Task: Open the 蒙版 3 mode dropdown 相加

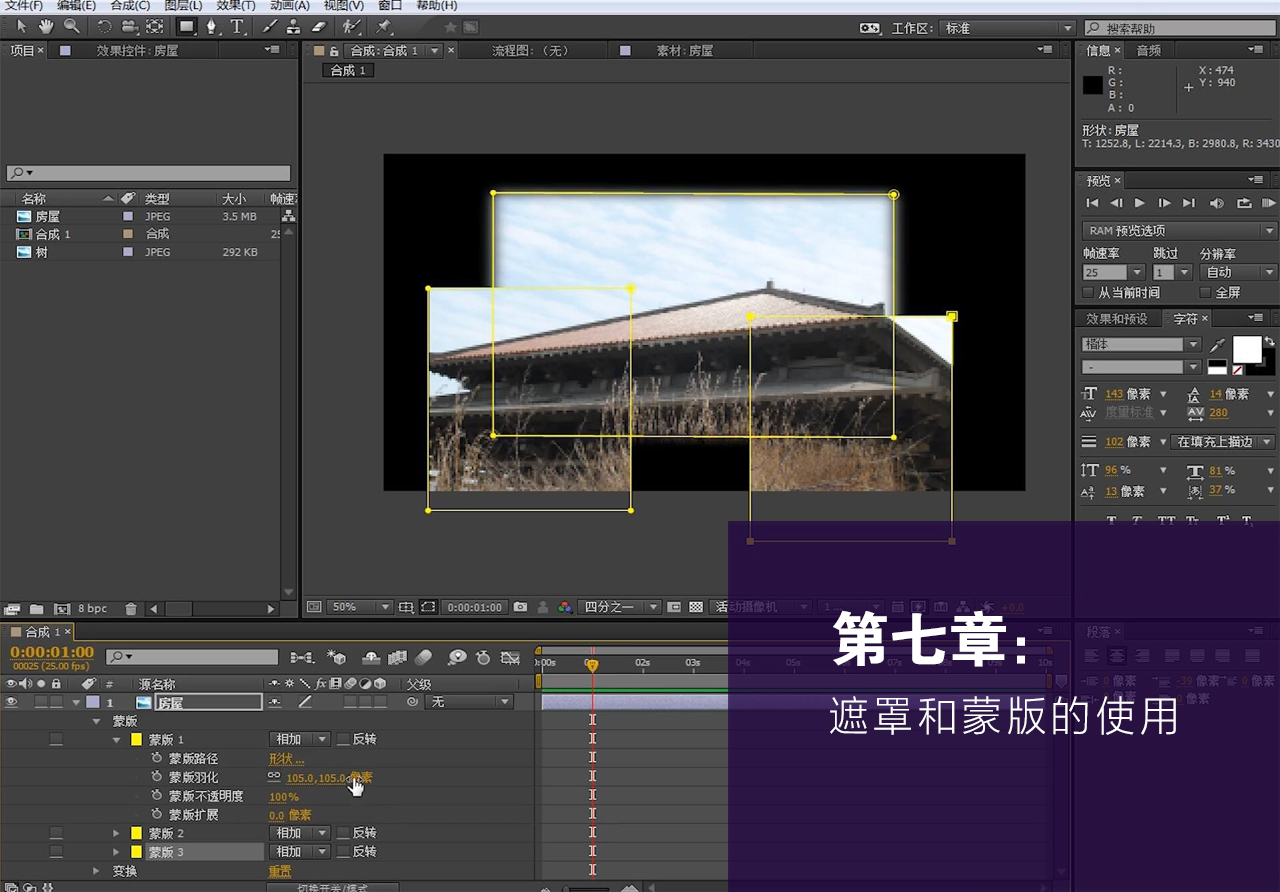Action: point(299,852)
